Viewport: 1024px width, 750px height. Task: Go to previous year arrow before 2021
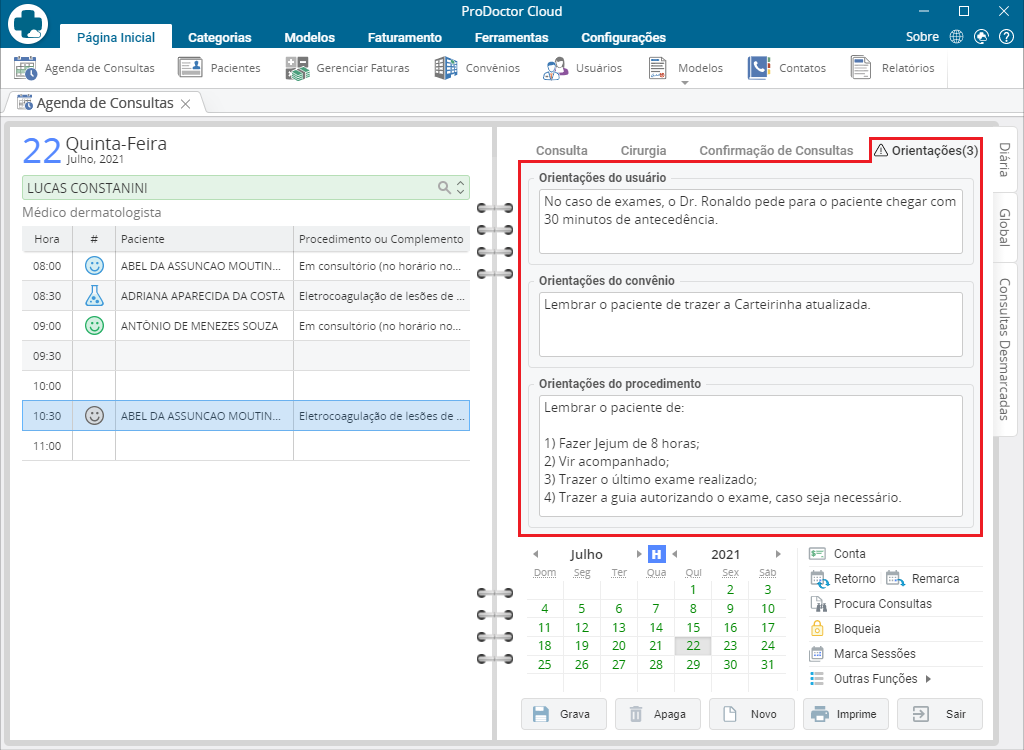tap(675, 554)
